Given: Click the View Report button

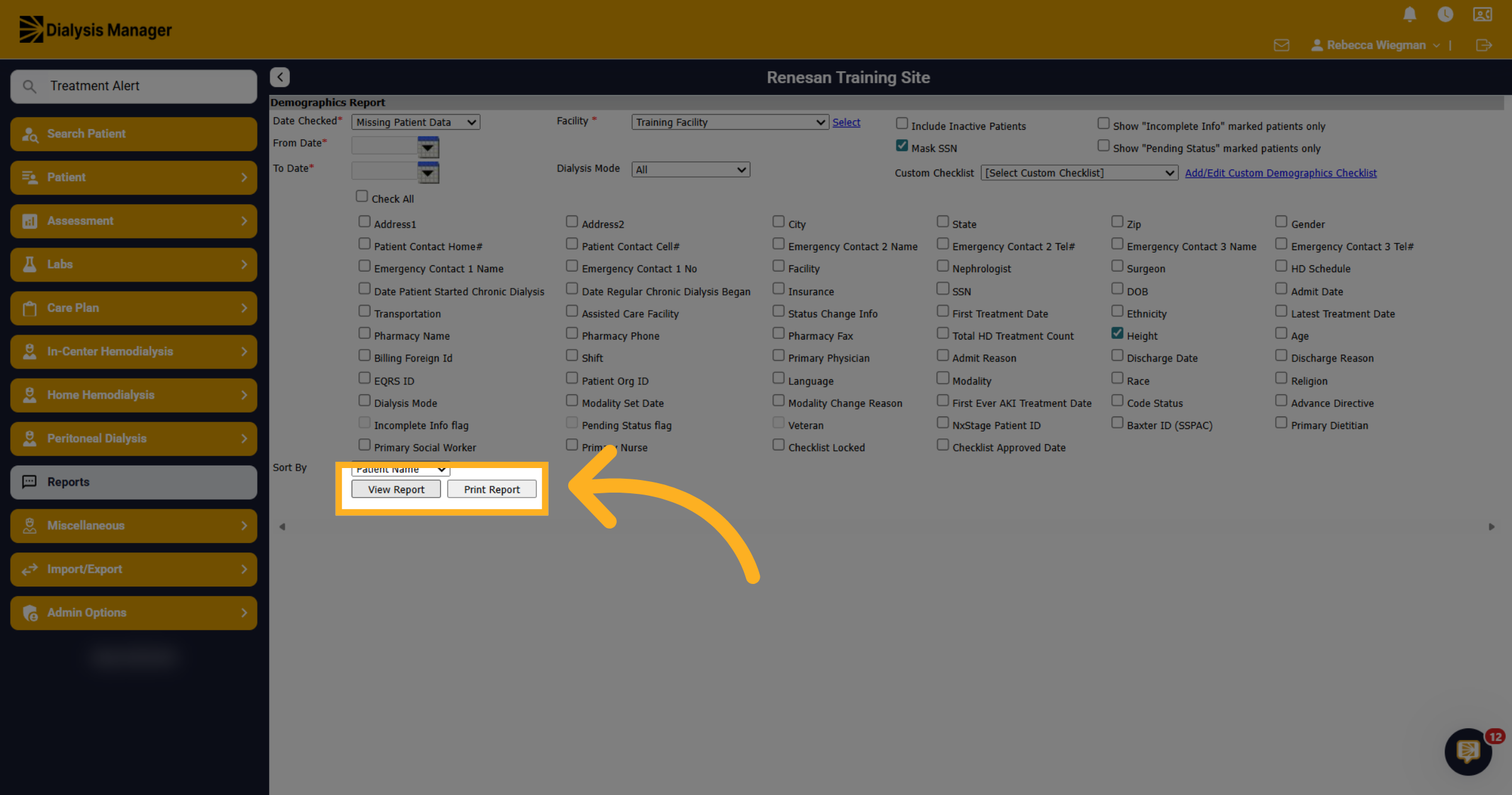Looking at the screenshot, I should coord(396,489).
